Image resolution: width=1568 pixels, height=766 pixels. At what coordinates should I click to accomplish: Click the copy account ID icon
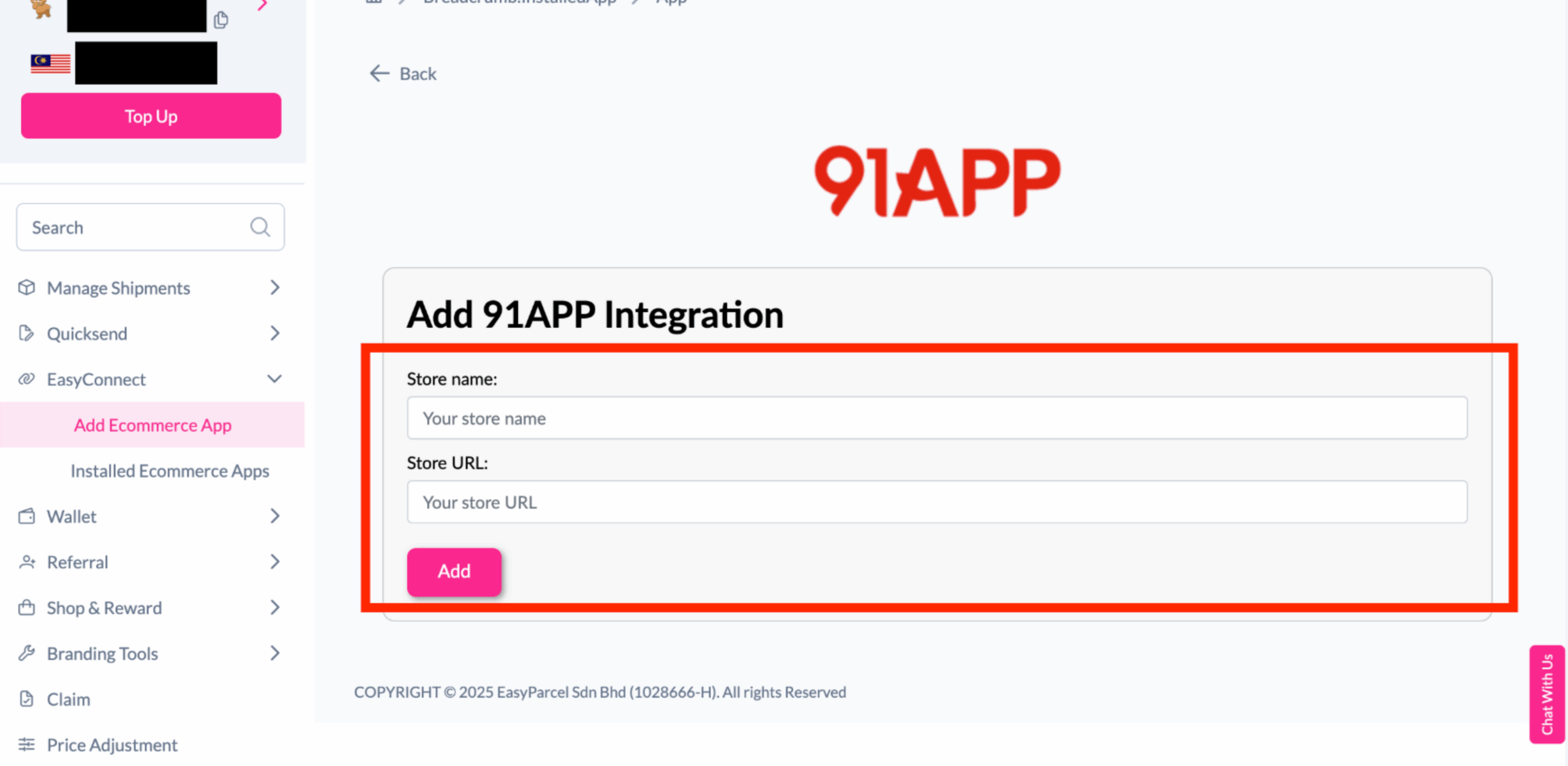220,20
